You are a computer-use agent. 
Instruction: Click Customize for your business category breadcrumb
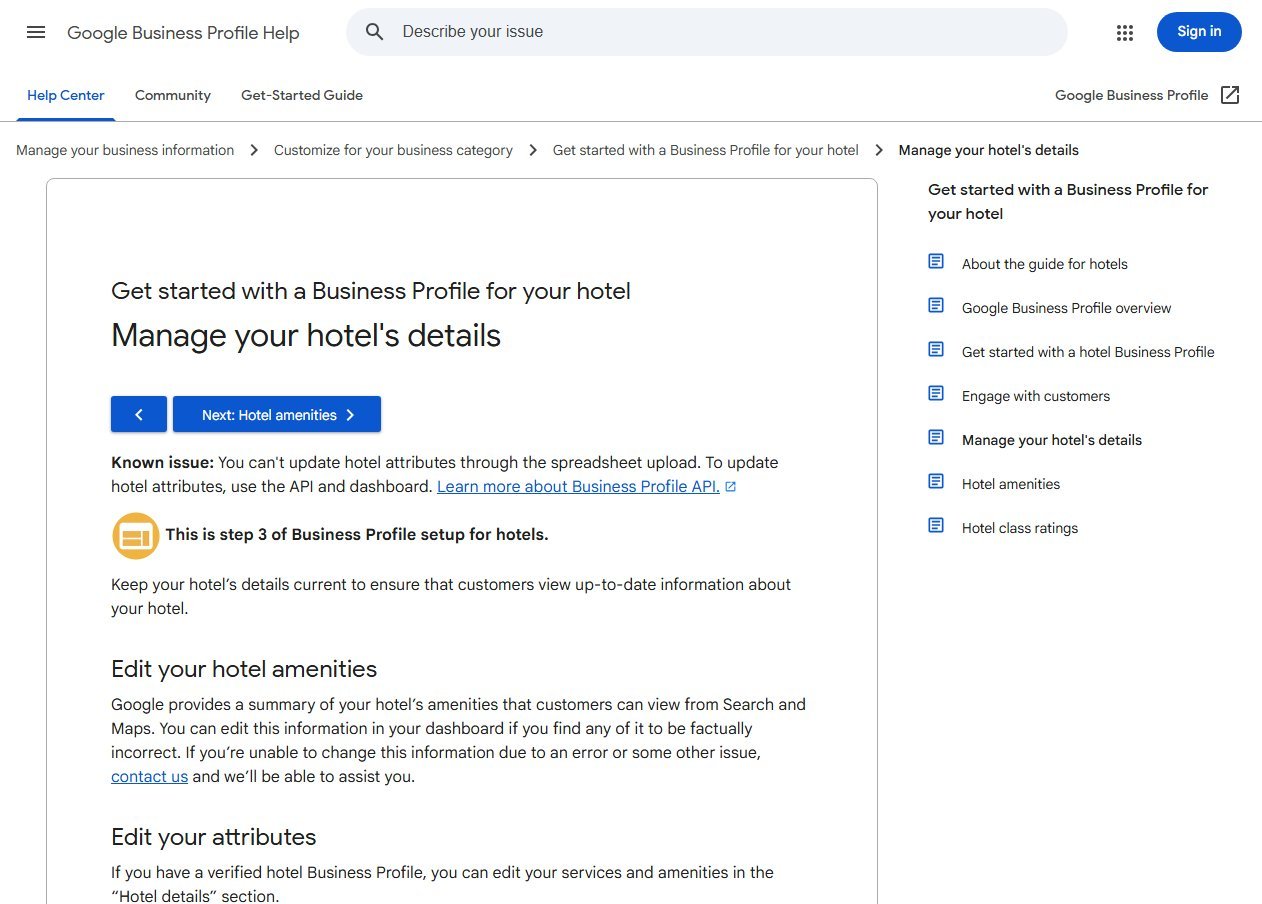tap(393, 150)
